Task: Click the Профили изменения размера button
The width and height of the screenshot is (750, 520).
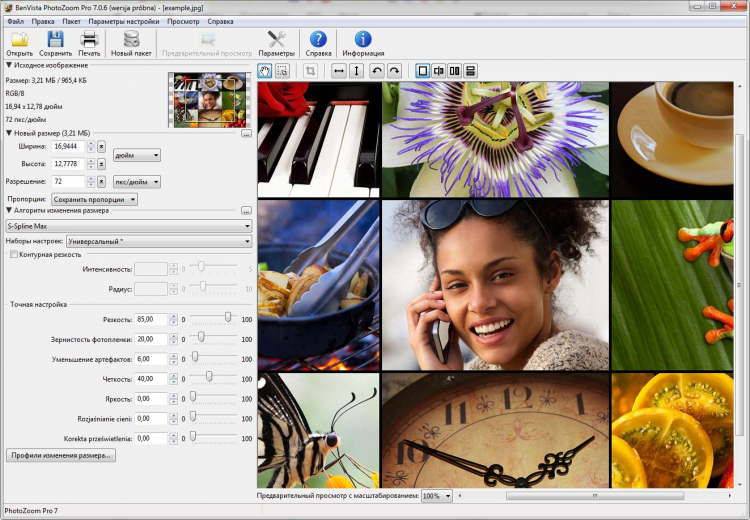Action: 62,455
